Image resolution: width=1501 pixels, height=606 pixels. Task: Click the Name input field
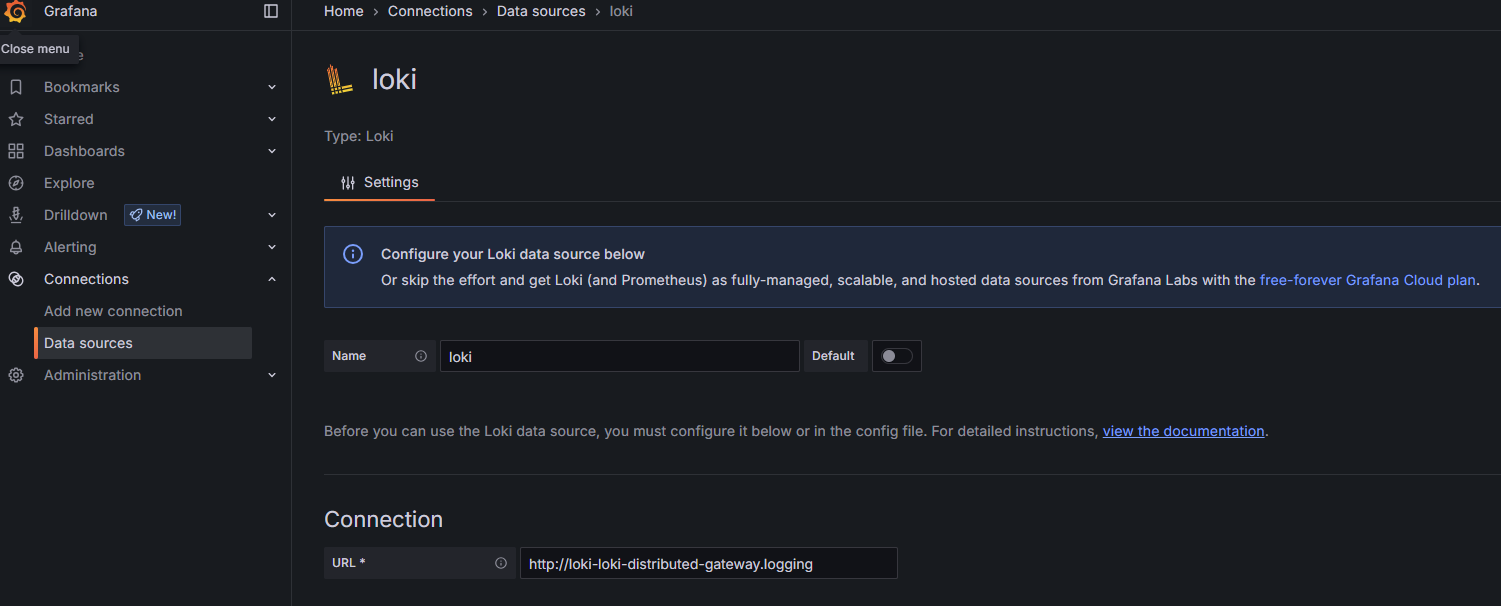pyautogui.click(x=620, y=356)
